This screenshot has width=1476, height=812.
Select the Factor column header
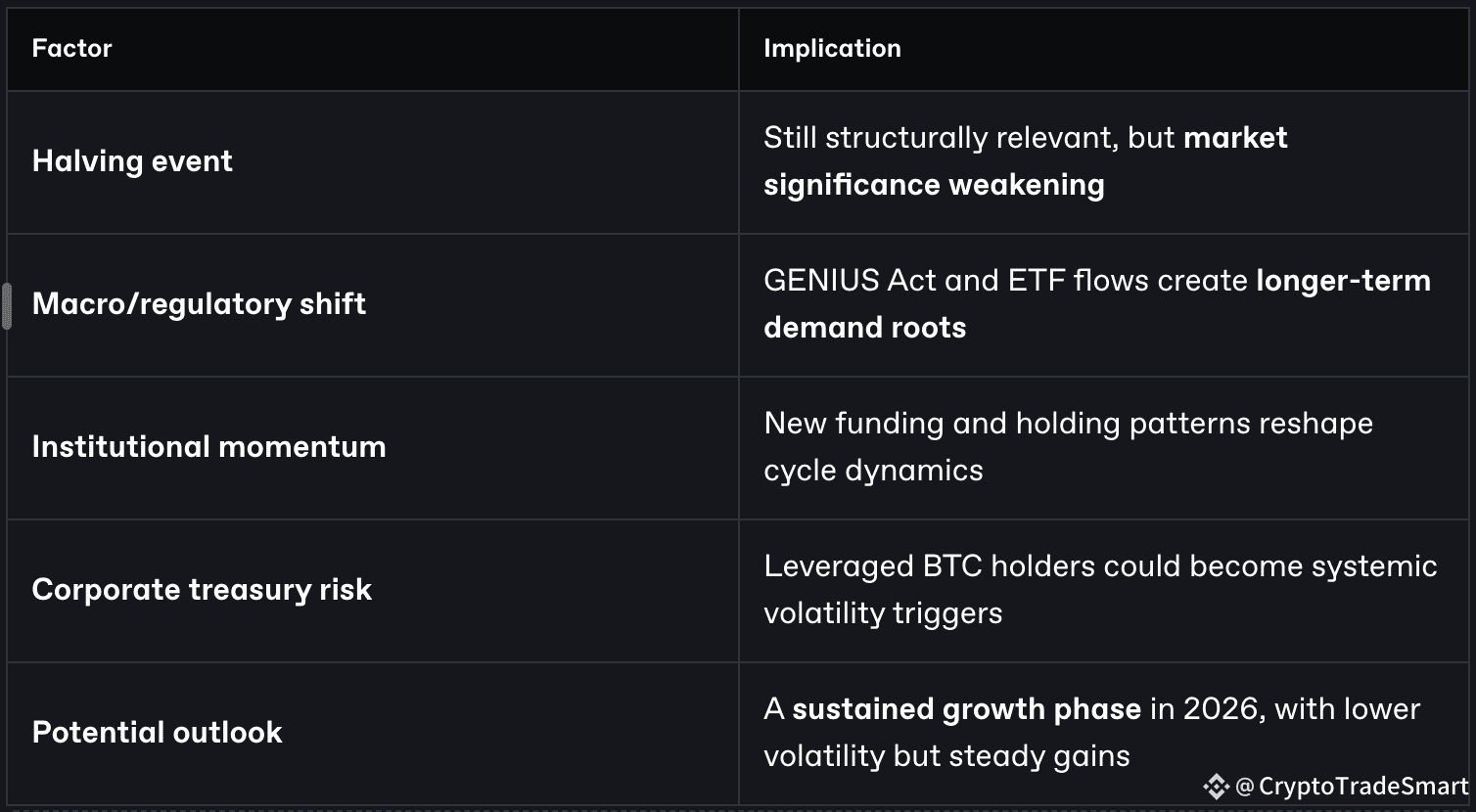coord(71,48)
